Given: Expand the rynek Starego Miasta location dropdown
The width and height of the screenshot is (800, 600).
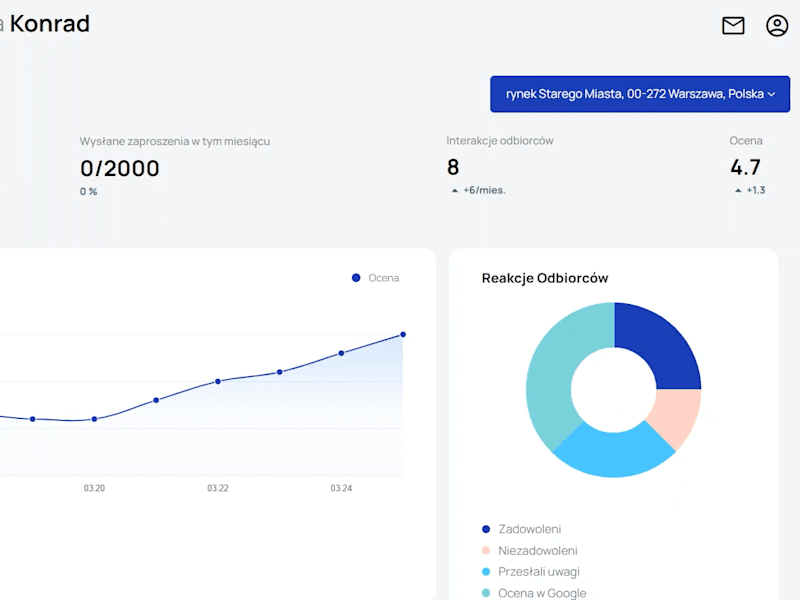Looking at the screenshot, I should click(640, 94).
